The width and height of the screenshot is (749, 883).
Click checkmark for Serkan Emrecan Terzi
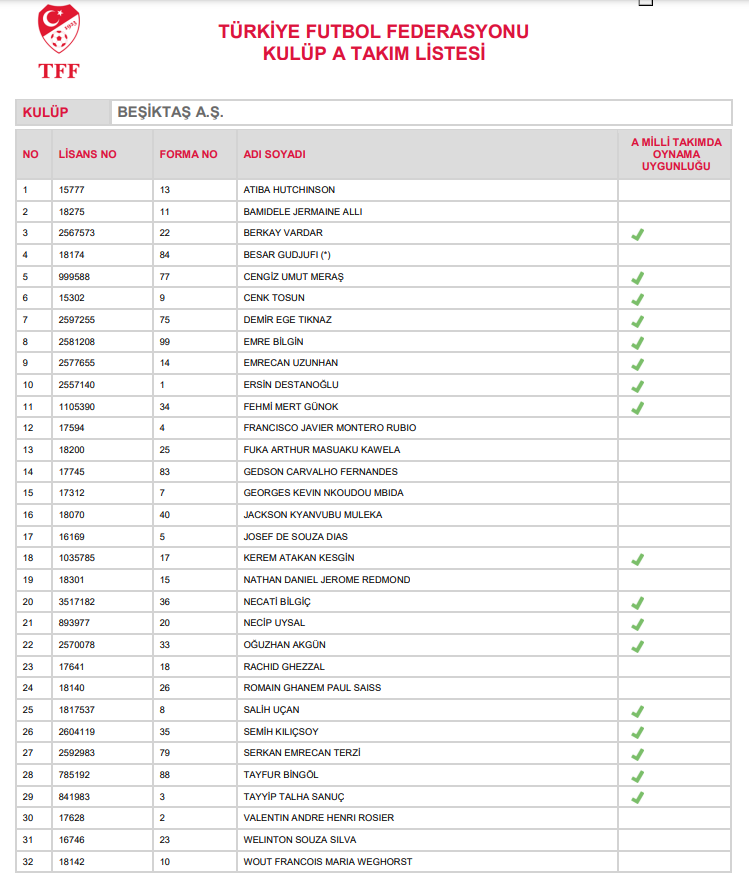click(637, 755)
